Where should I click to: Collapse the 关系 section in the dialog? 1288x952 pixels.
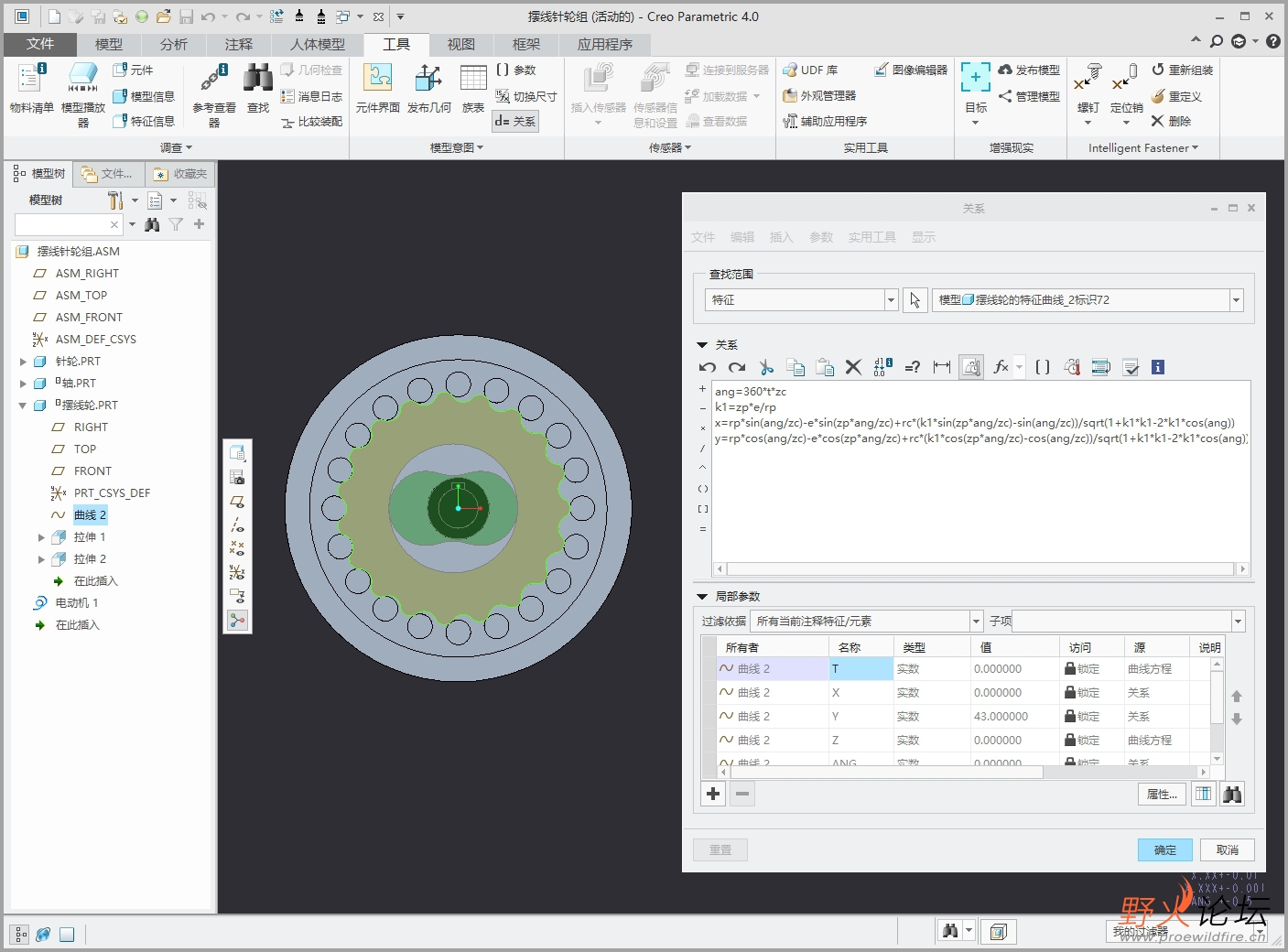[x=702, y=345]
